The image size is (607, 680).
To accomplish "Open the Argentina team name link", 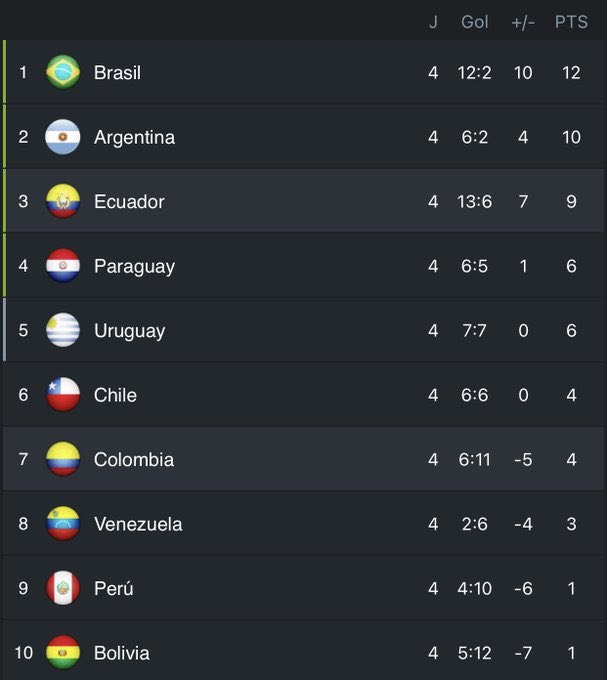I will click(x=134, y=137).
